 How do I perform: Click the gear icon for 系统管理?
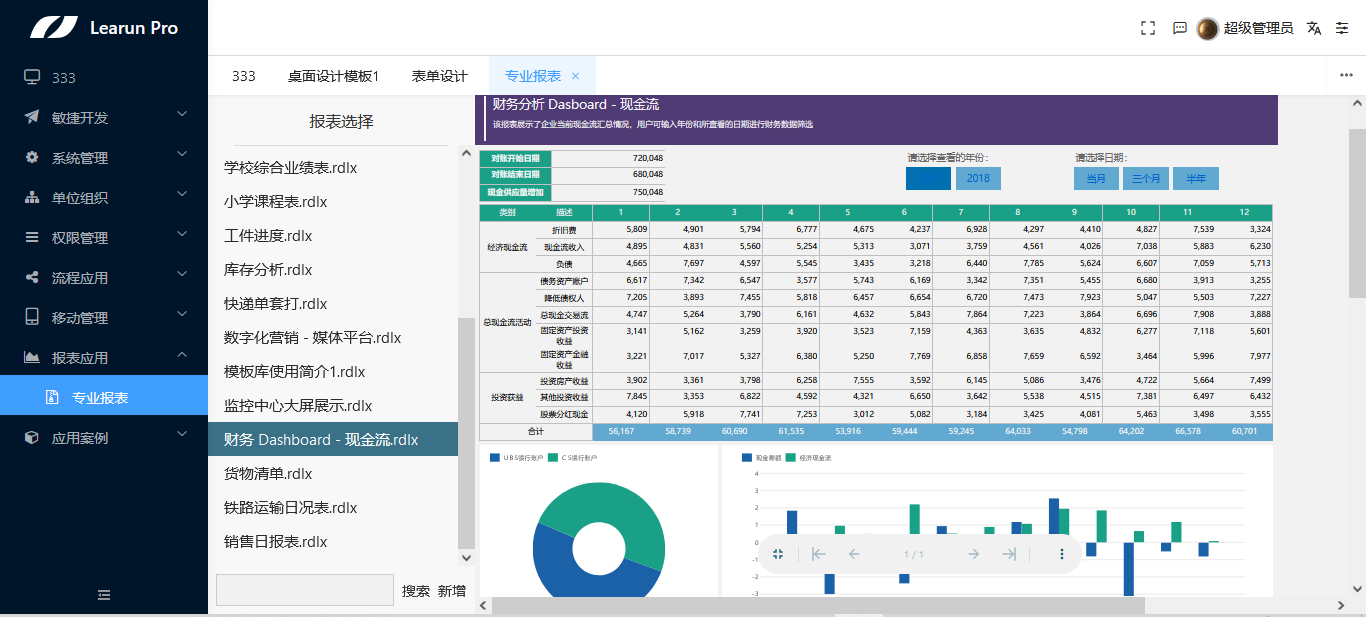[32, 157]
